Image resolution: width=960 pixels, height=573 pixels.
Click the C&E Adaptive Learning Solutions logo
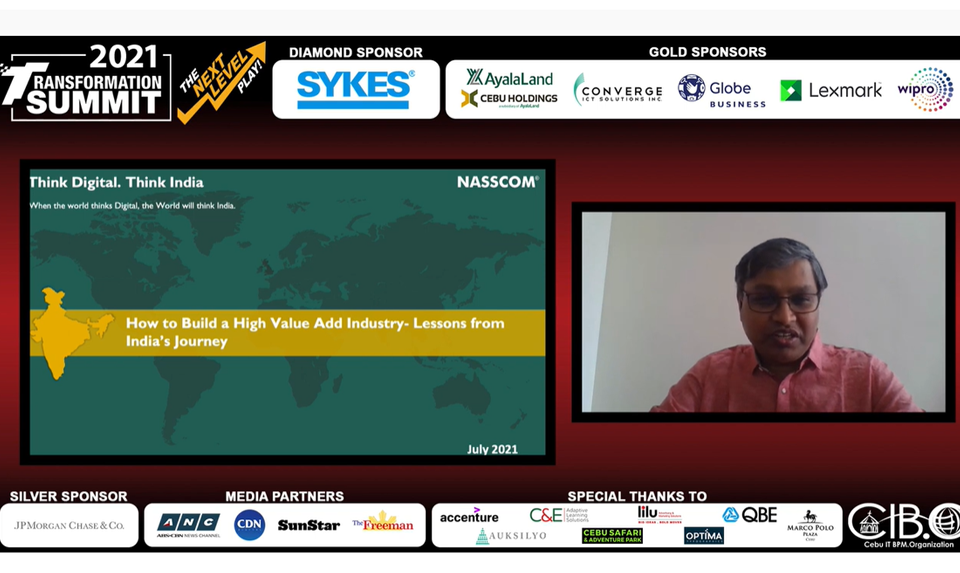click(559, 515)
